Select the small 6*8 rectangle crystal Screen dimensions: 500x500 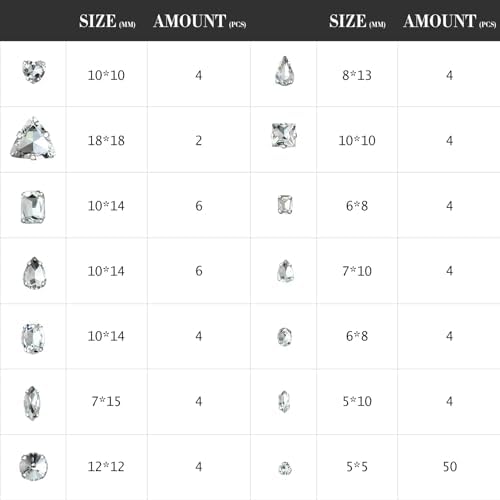[285, 205]
